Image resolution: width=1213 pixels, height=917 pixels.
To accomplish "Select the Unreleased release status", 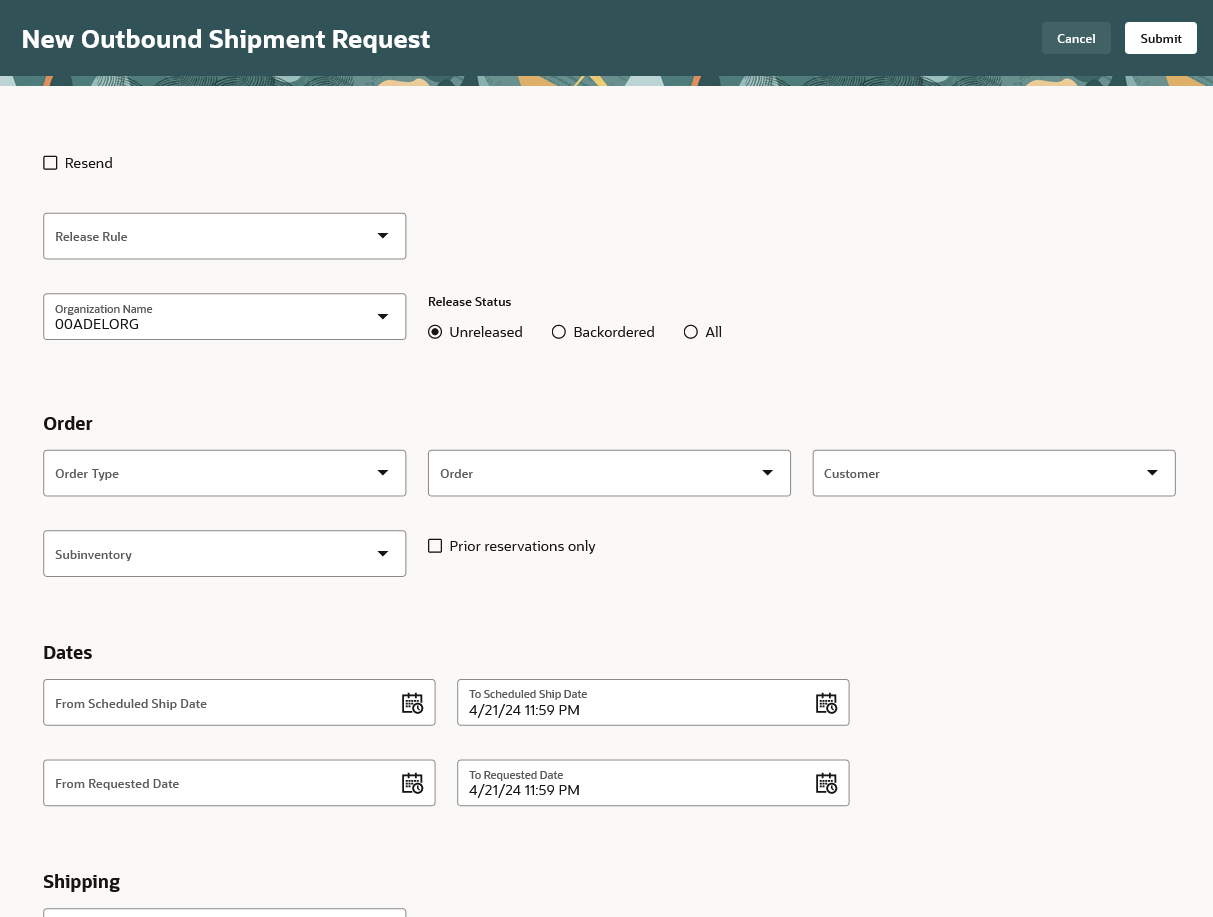I will click(x=435, y=332).
